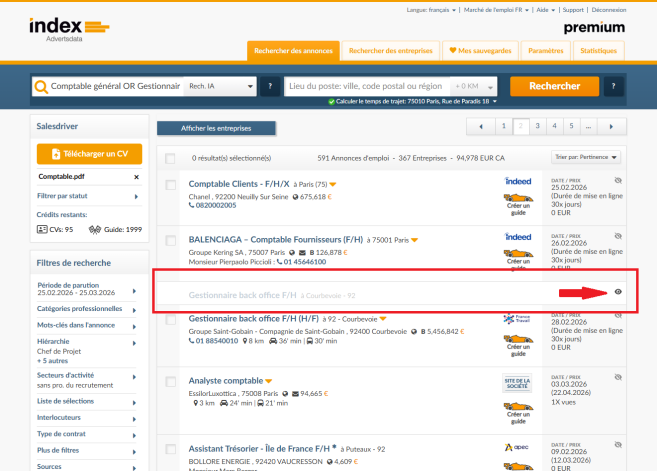The width and height of the screenshot is (657, 471).
Task: Check the Assistant Trésorier checkbox
Action: coord(171,449)
